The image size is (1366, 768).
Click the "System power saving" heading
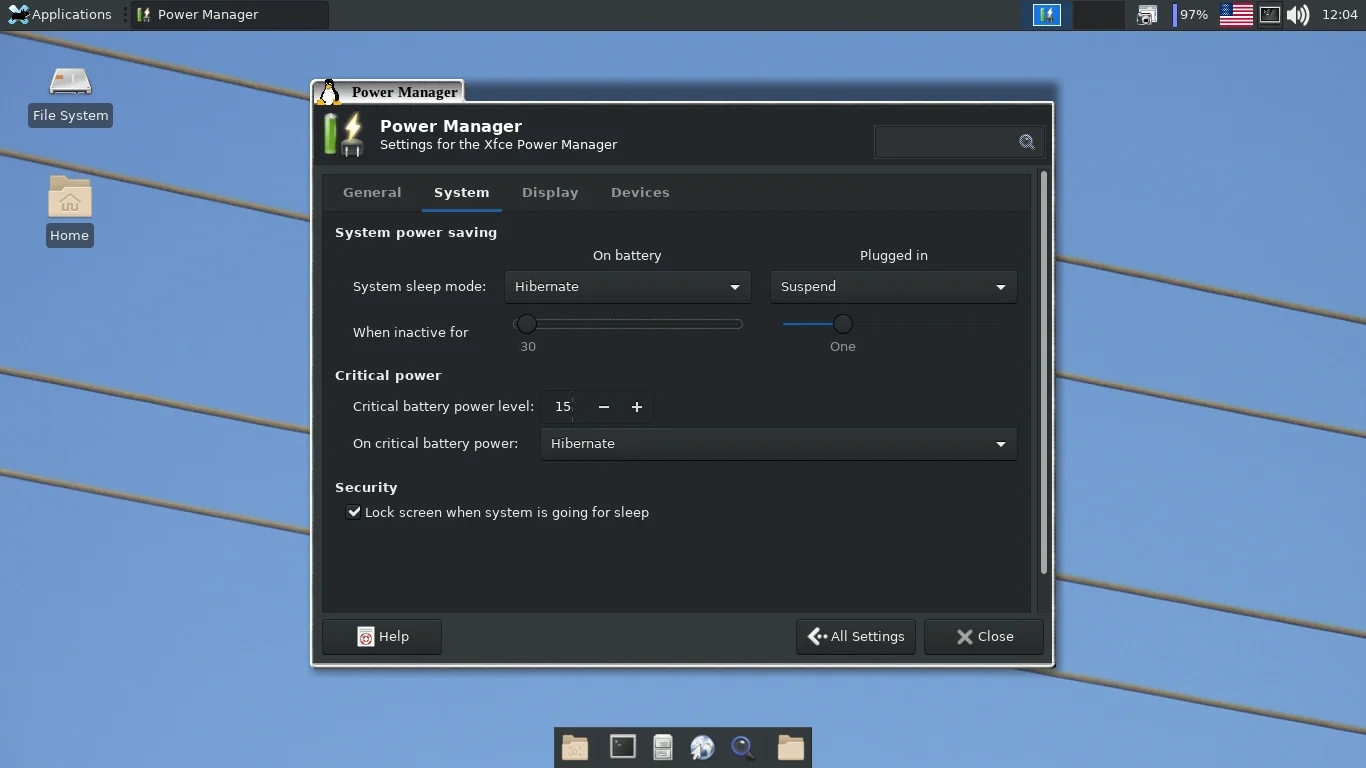click(416, 233)
